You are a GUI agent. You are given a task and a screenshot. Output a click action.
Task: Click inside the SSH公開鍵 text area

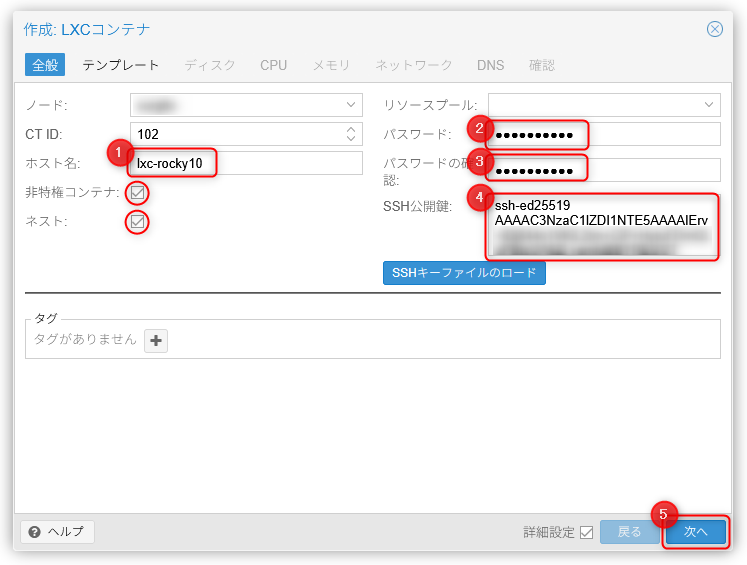[x=604, y=225]
